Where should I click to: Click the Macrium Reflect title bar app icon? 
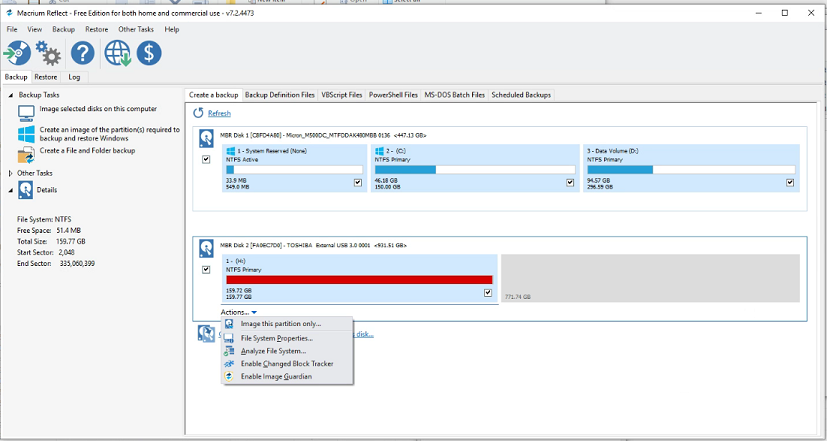8,13
